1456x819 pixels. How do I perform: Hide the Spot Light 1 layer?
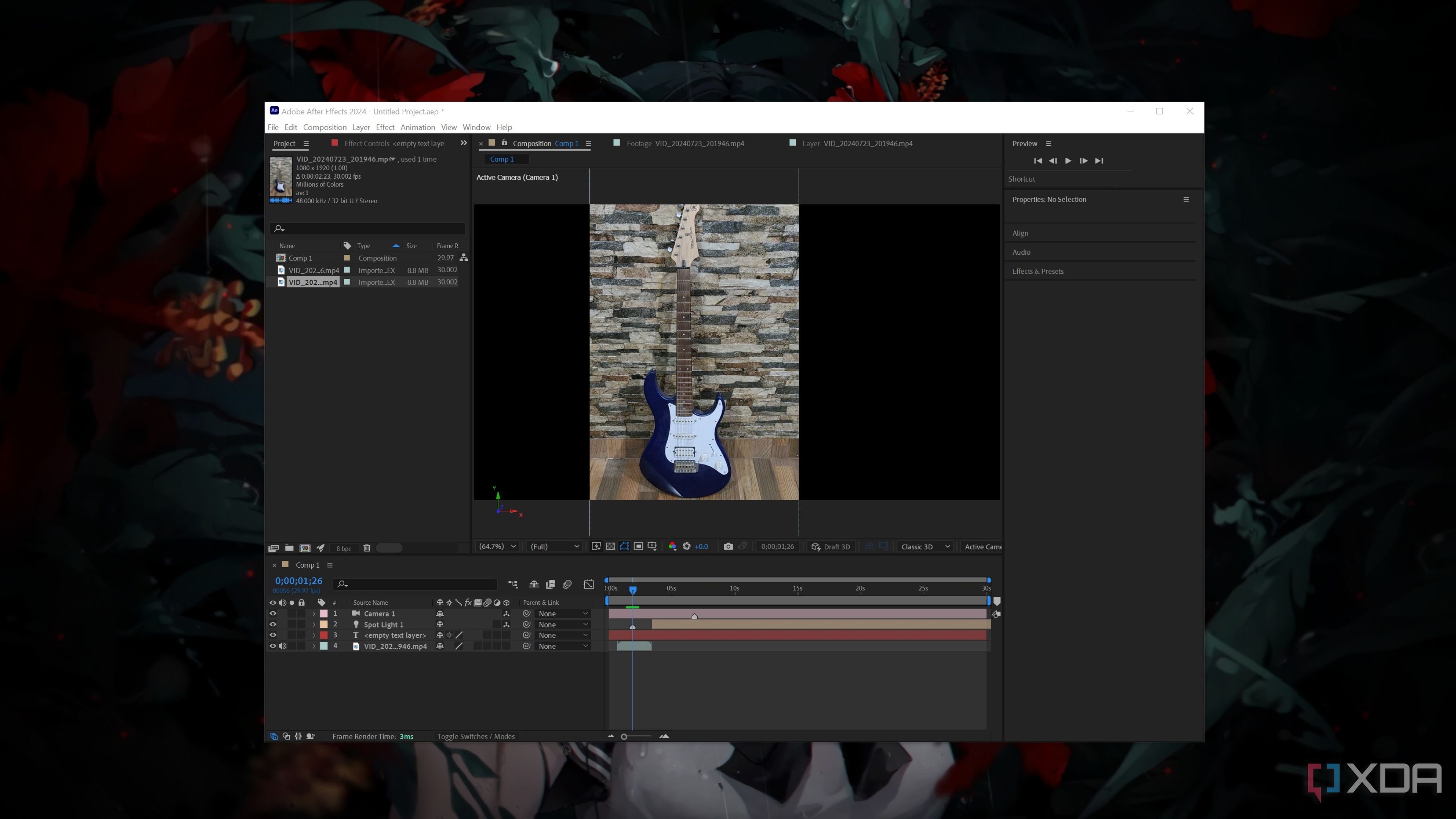click(x=273, y=624)
